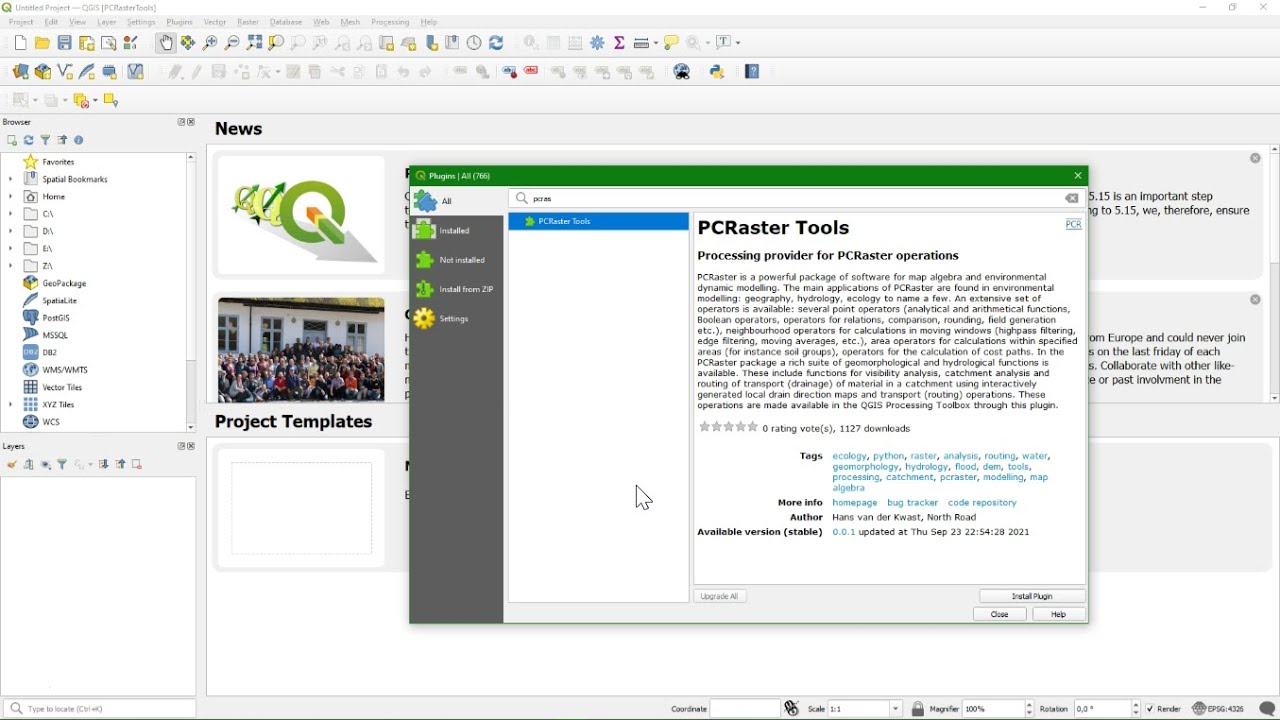Dismiss the first news item
Screen dimensions: 1280x720
coord(1255,158)
